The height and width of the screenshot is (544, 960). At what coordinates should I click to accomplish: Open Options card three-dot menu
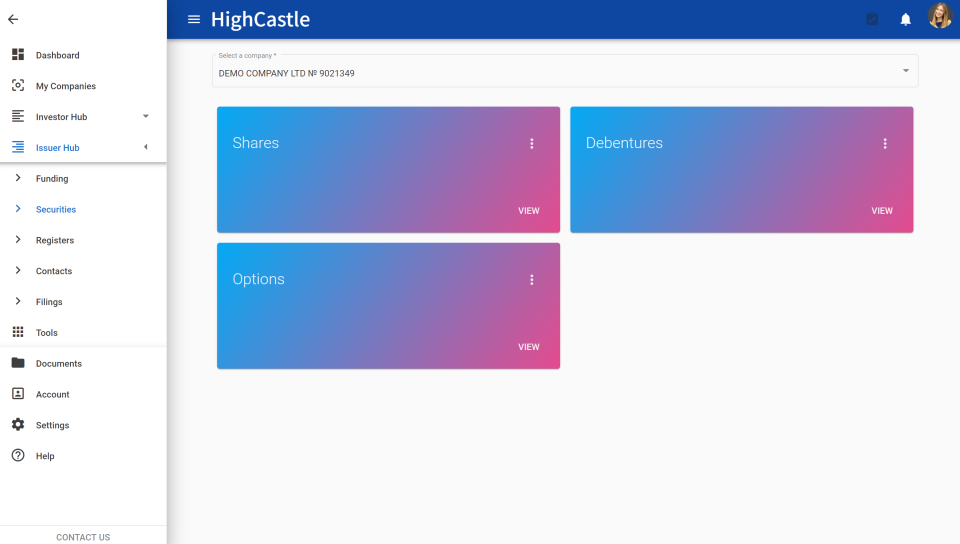532,280
